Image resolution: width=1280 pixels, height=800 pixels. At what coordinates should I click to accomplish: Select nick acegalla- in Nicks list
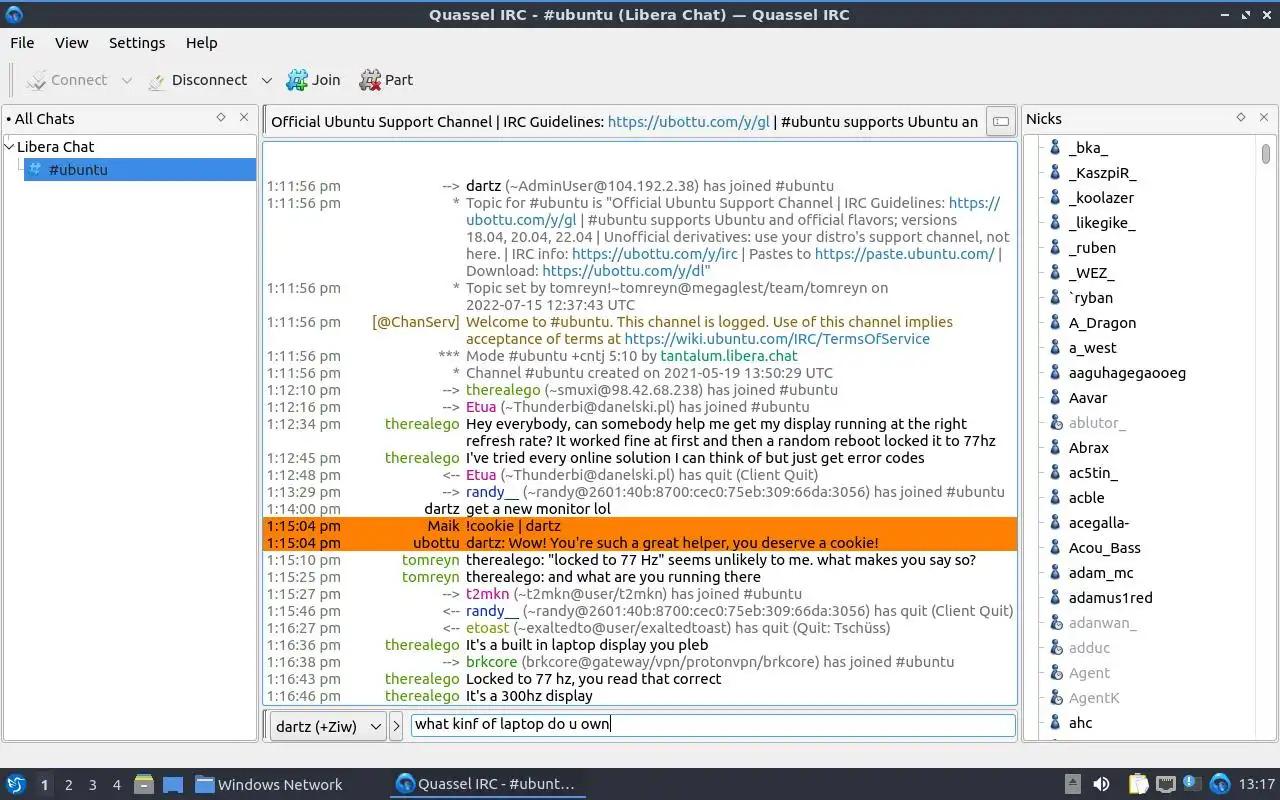[1098, 523]
